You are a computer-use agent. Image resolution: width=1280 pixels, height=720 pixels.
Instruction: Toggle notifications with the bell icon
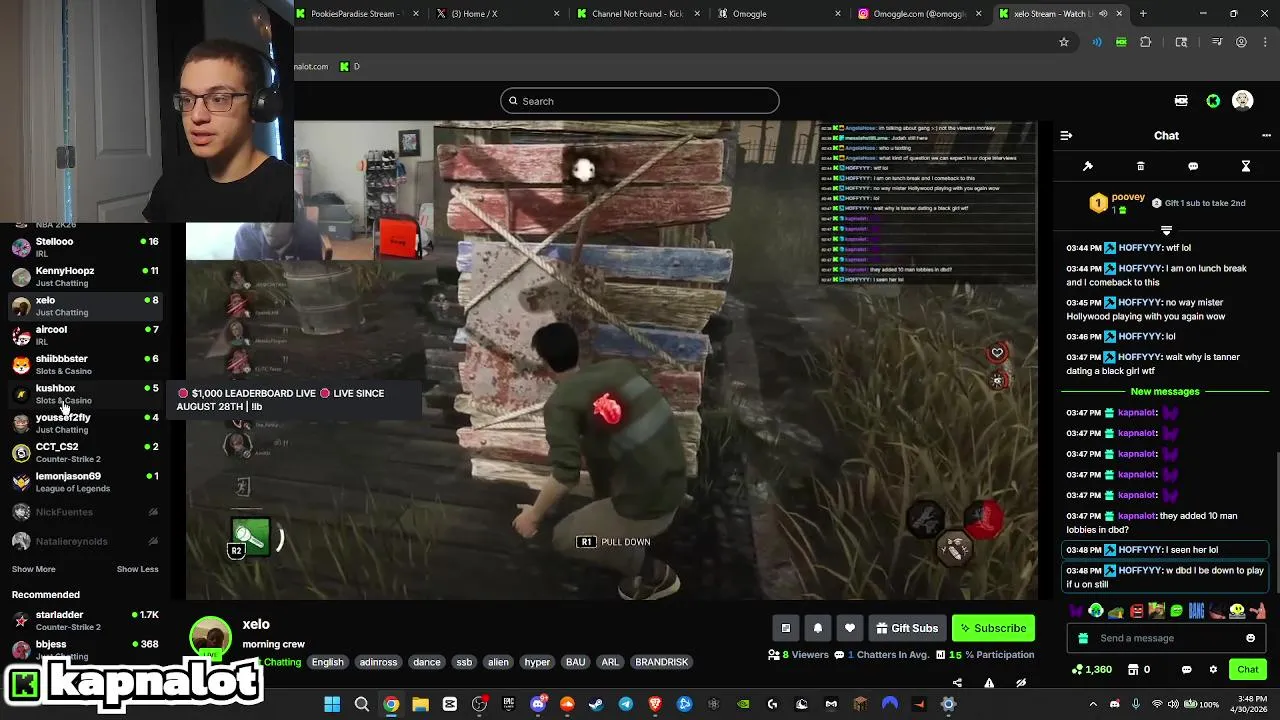point(818,628)
